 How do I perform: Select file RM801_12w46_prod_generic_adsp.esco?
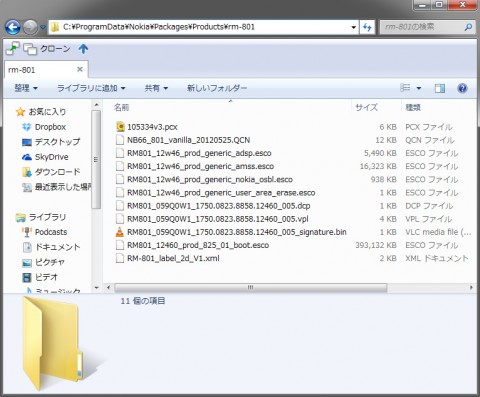point(199,153)
